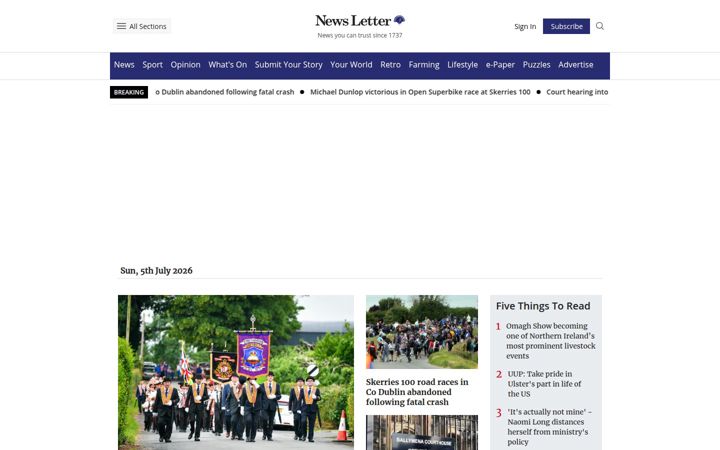This screenshot has height=450, width=720.
Task: Open Submit Your Story page
Action: (288, 65)
